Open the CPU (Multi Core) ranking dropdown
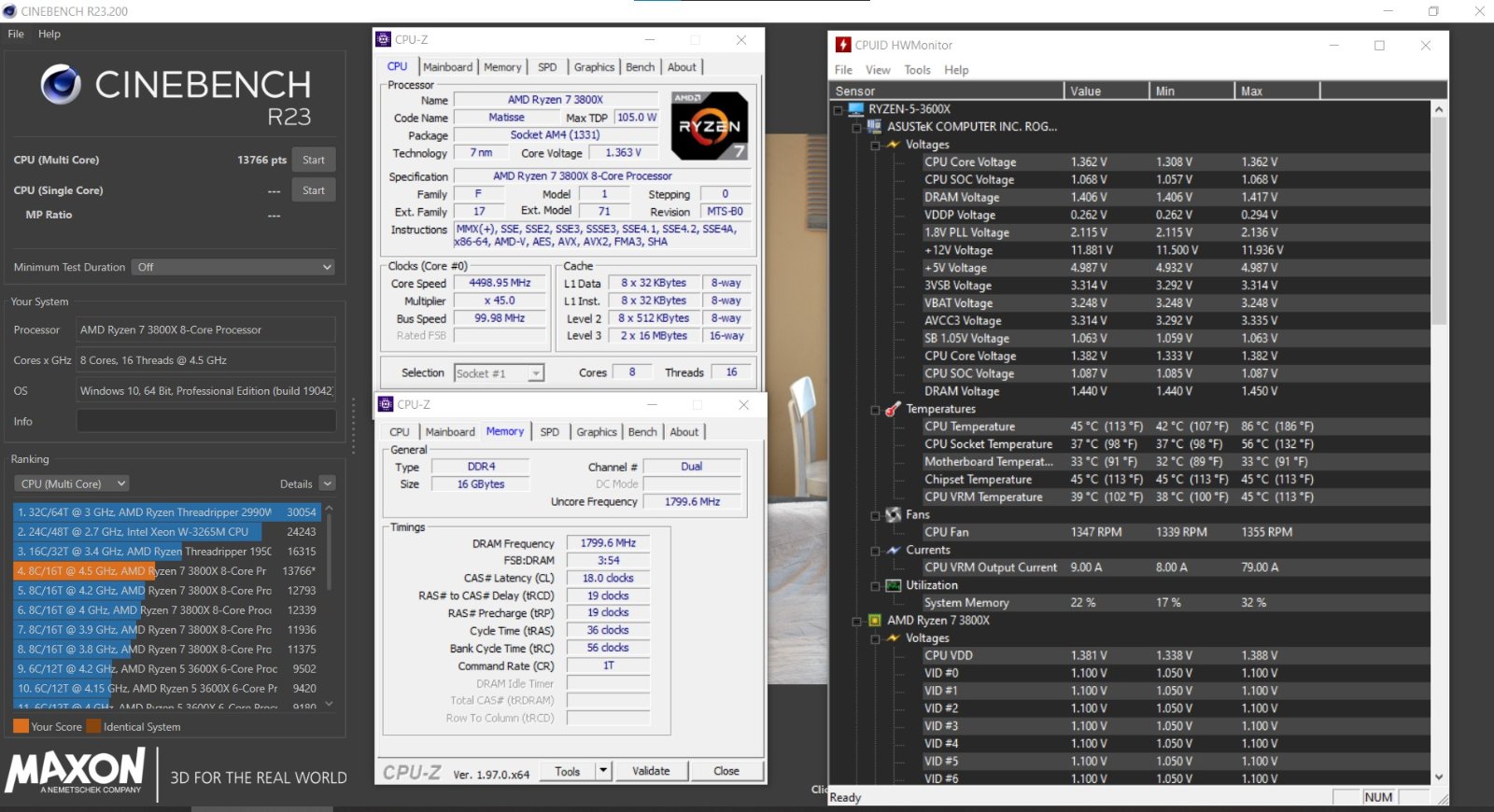This screenshot has height=812, width=1494. coord(71,483)
